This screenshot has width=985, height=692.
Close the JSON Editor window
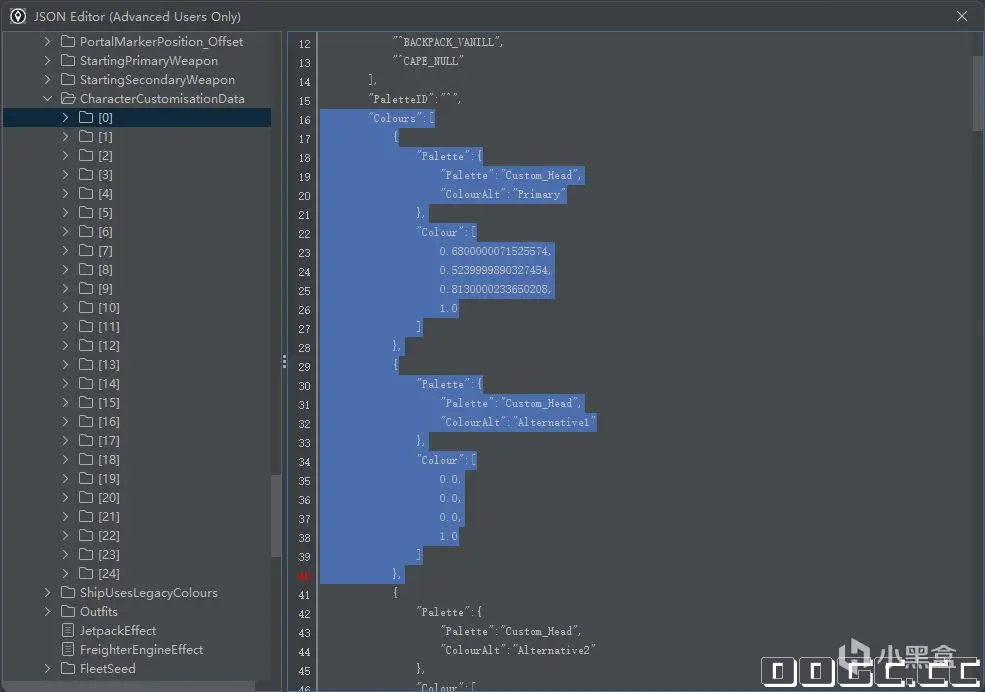click(x=962, y=16)
